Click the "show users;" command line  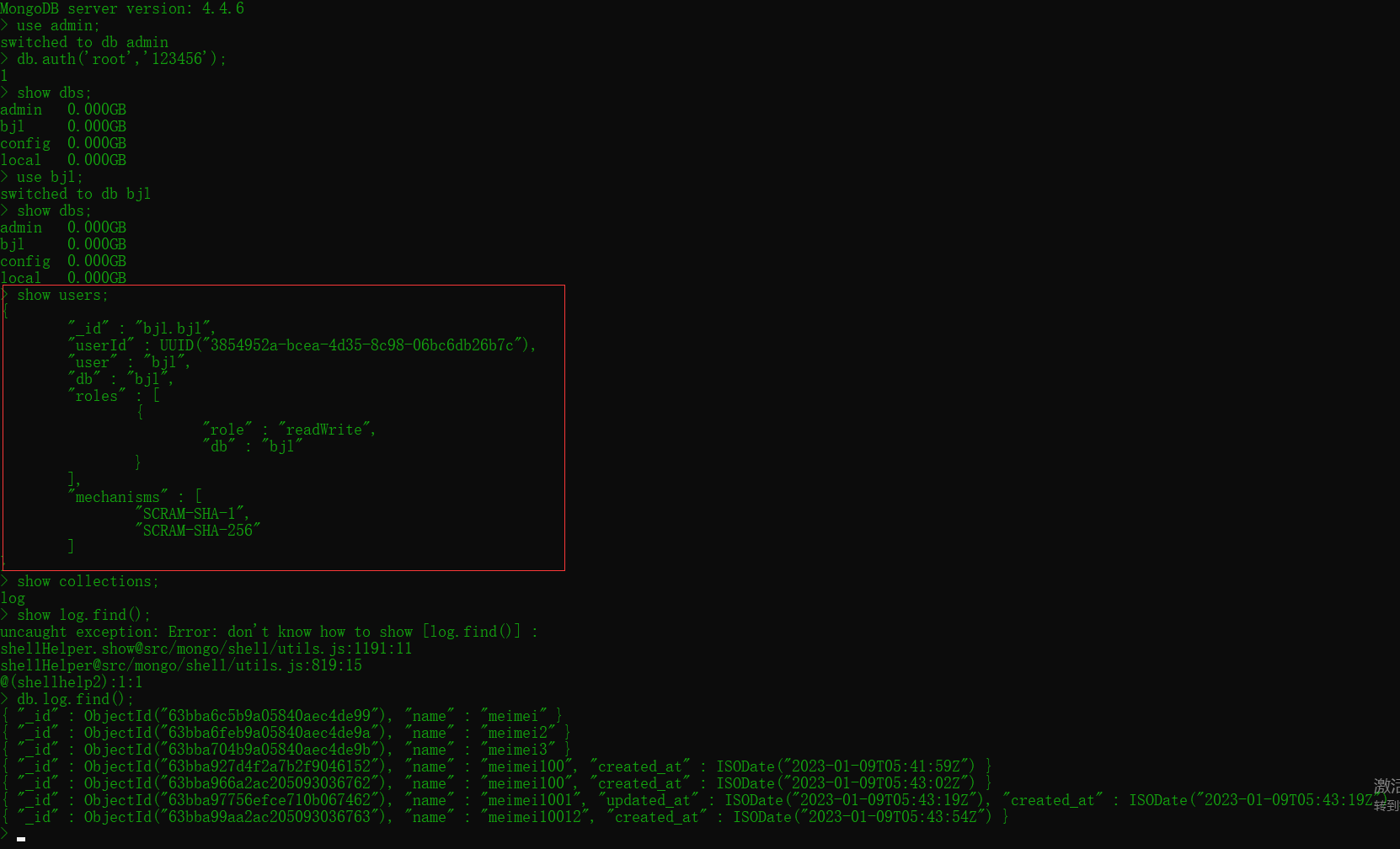62,295
